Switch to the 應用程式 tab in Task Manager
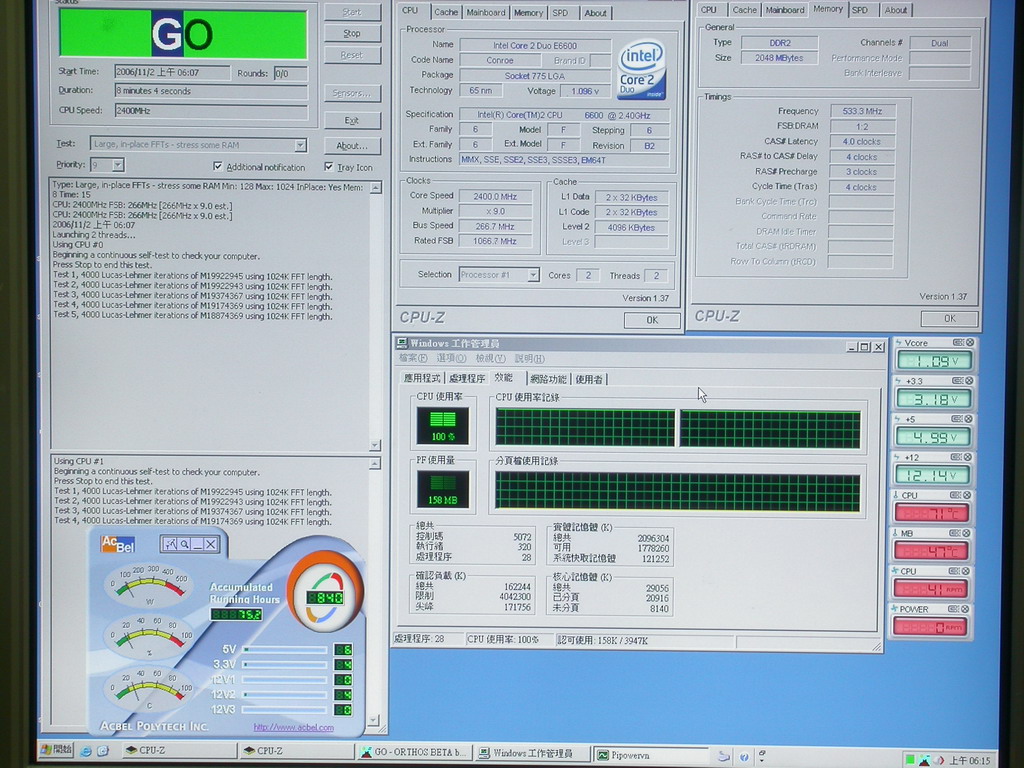The width and height of the screenshot is (1024, 768). pyautogui.click(x=422, y=379)
